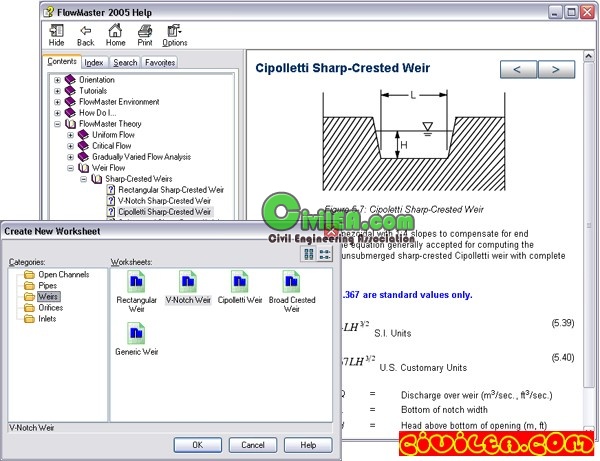Expand the Orientation tree node

57,80
